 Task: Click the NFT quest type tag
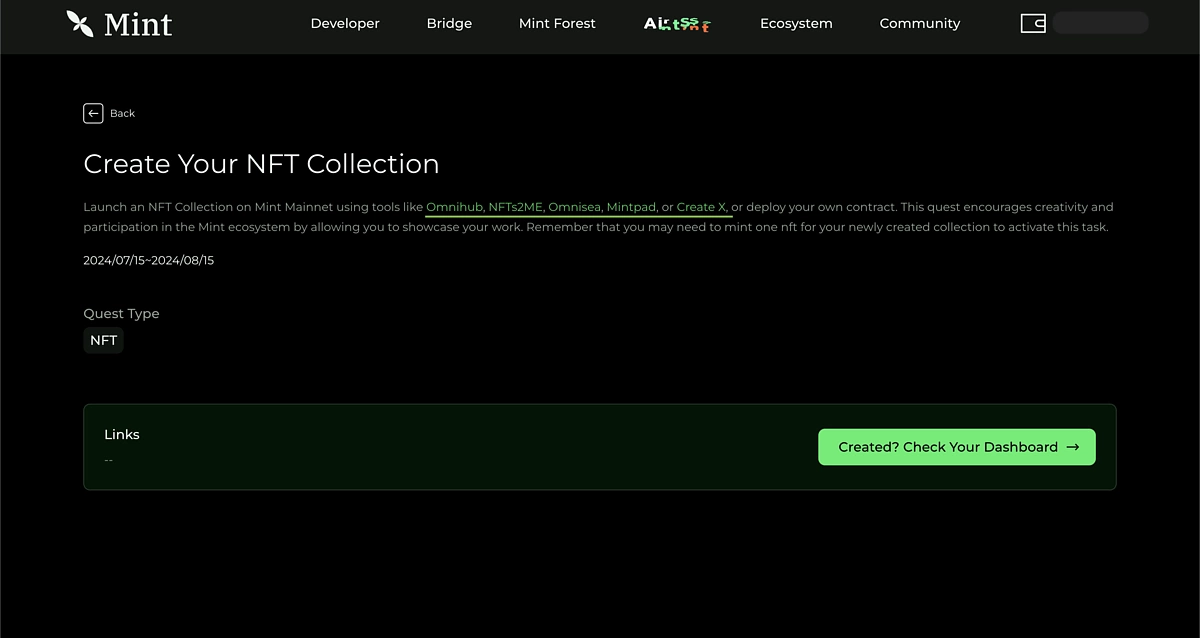(x=104, y=340)
